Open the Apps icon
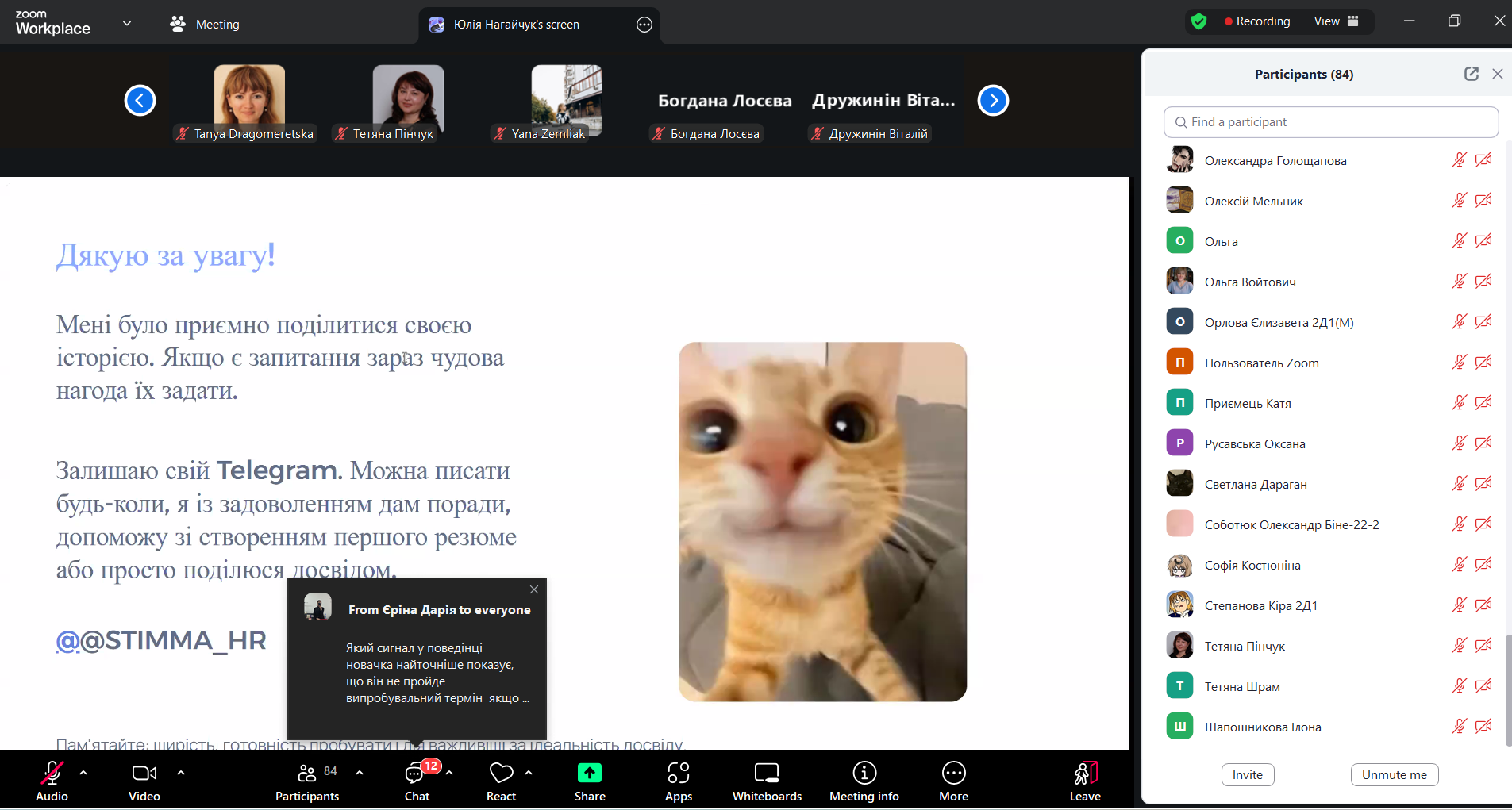1512x810 pixels. [678, 774]
